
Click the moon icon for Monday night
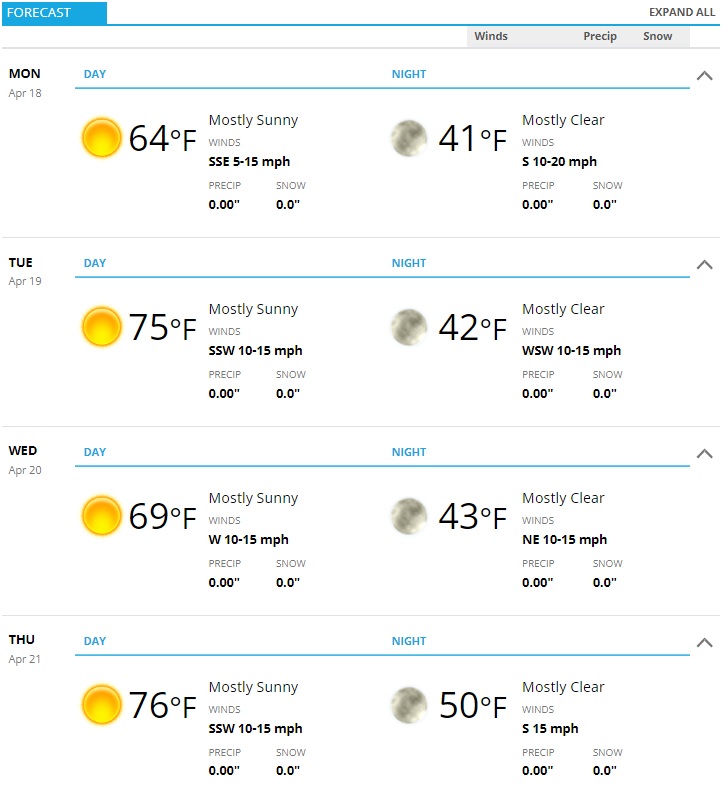(409, 138)
